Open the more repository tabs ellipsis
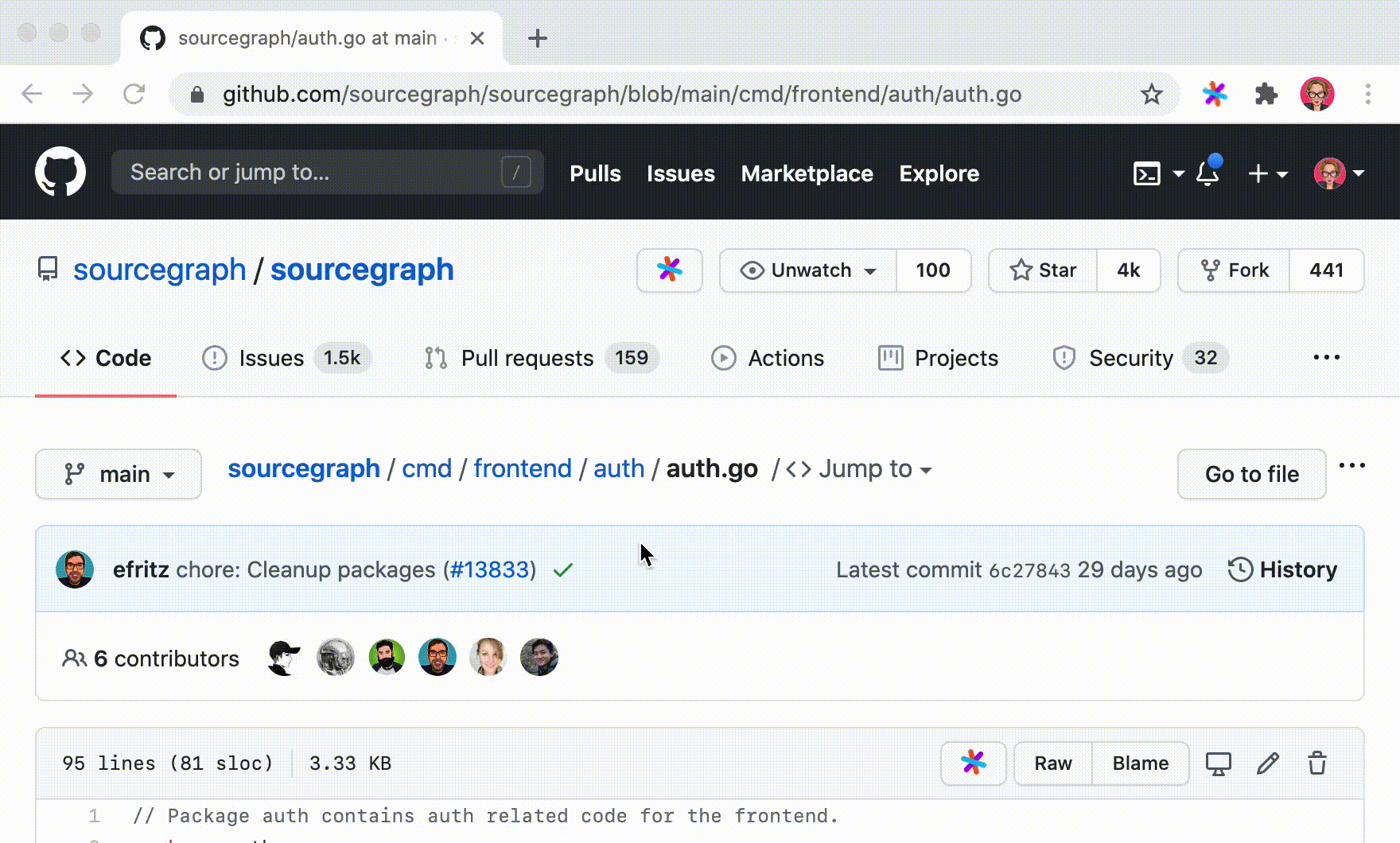The width and height of the screenshot is (1400, 843). tap(1326, 358)
